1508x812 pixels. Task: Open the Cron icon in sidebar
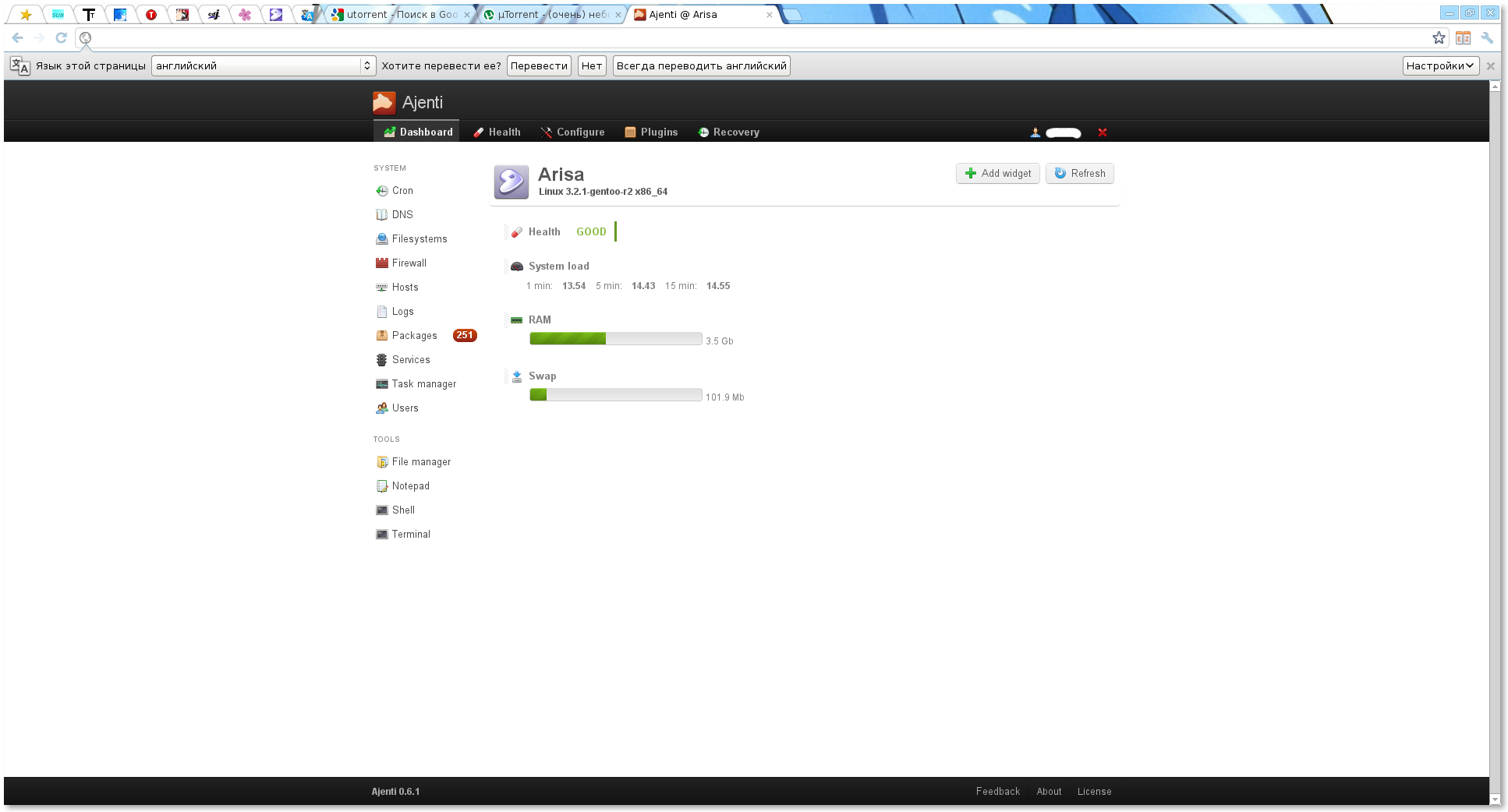coord(382,191)
